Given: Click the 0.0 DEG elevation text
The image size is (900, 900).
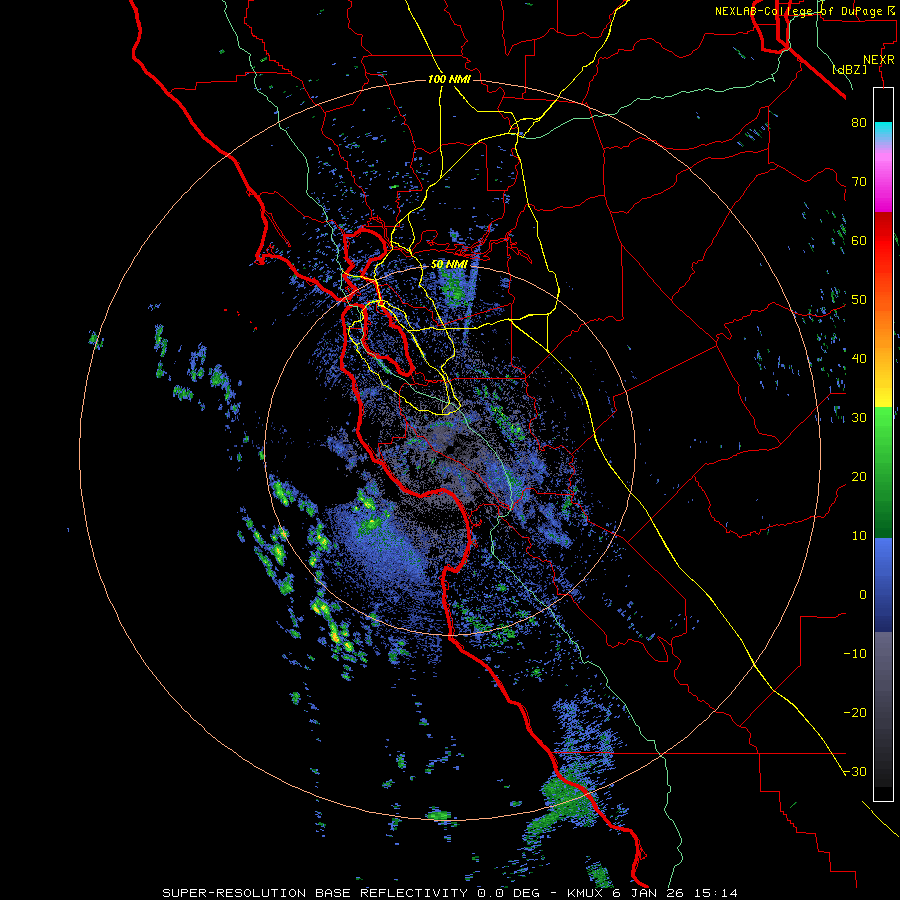Looking at the screenshot, I should coord(511,893).
